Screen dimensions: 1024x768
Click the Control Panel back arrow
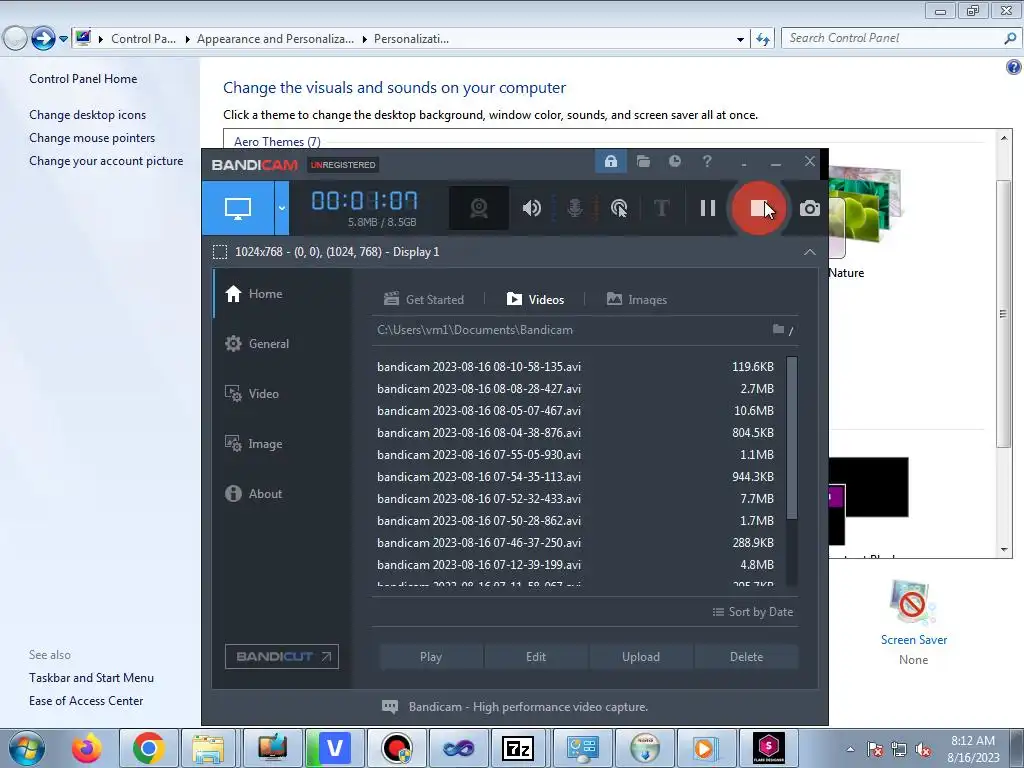[x=16, y=39]
